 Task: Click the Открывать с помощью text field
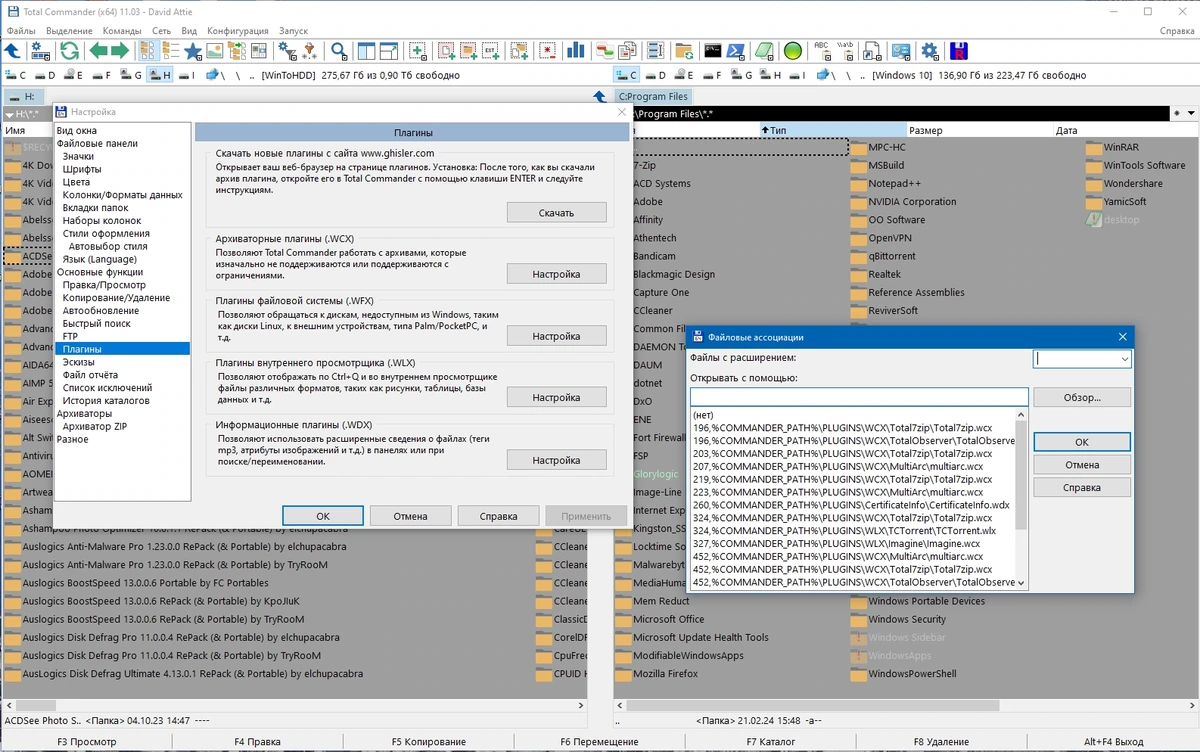tap(859, 397)
